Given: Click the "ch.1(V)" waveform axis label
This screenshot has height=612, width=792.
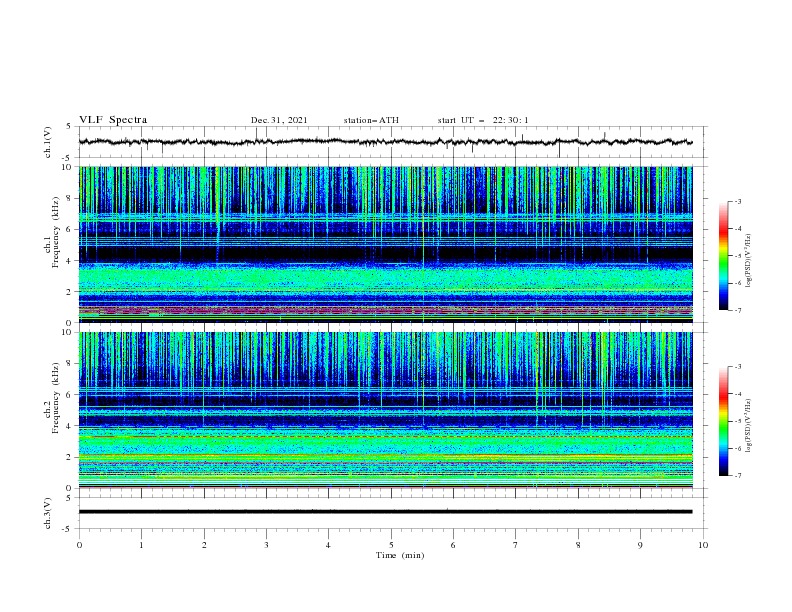Looking at the screenshot, I should click(48, 142).
